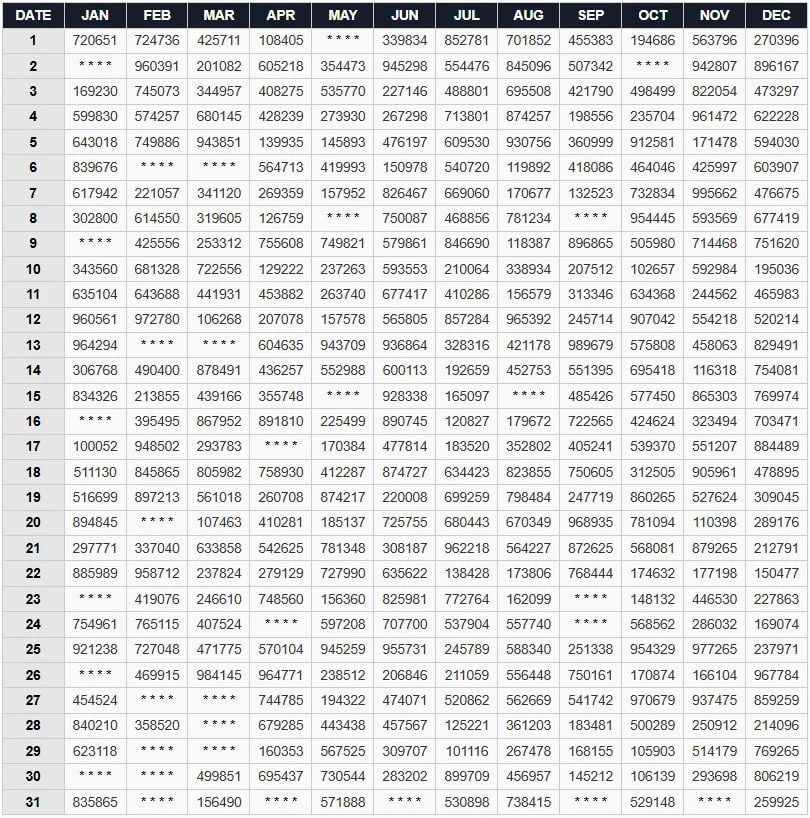Click date row label 31
This screenshot has height=818, width=810.
coord(33,802)
